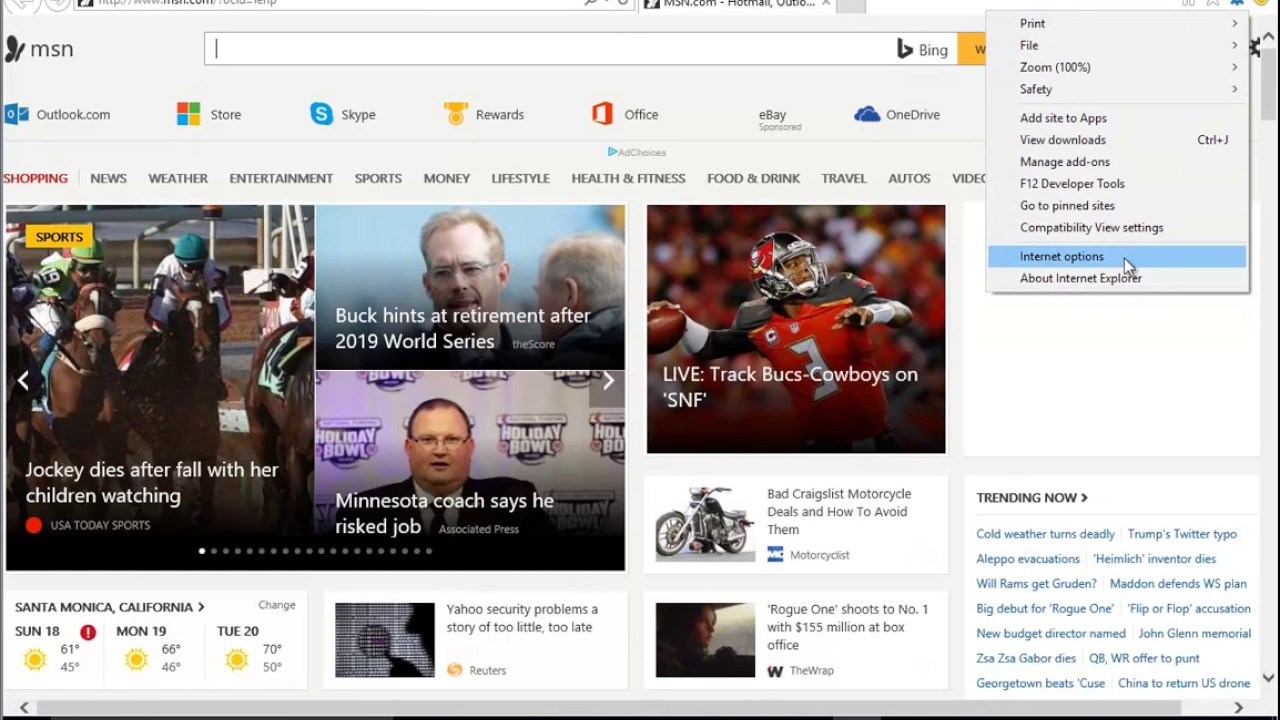Screen dimensions: 1280x720
Task: Open the WEATHER navigation tab
Action: [x=178, y=178]
